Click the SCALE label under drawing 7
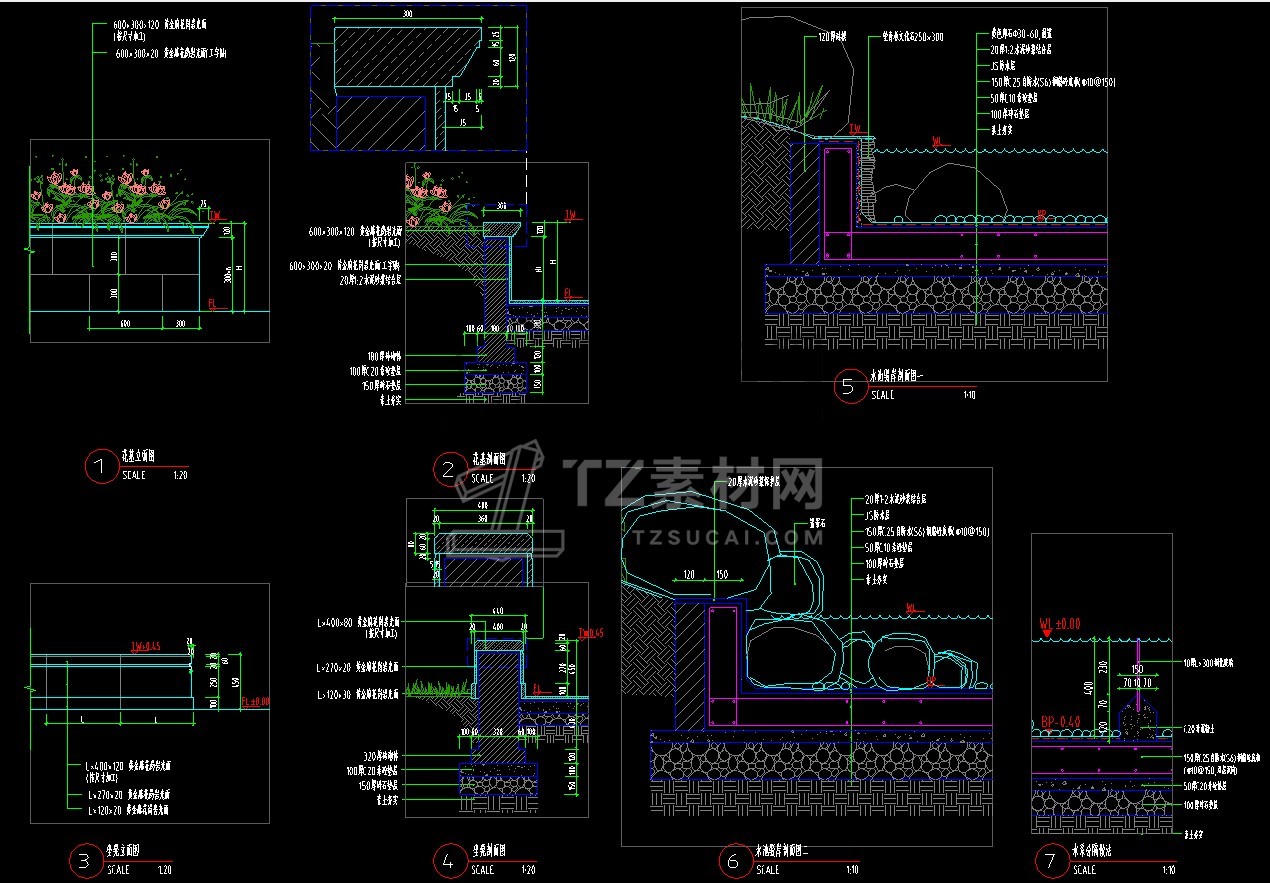This screenshot has height=883, width=1270. [1084, 870]
